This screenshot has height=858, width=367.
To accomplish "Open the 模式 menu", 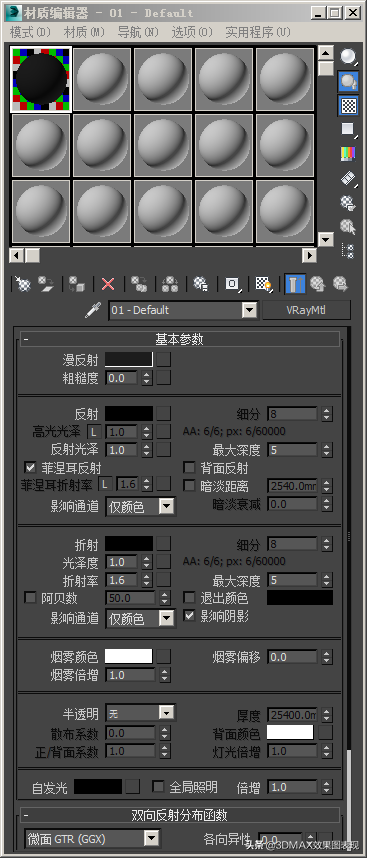I will tap(31, 32).
